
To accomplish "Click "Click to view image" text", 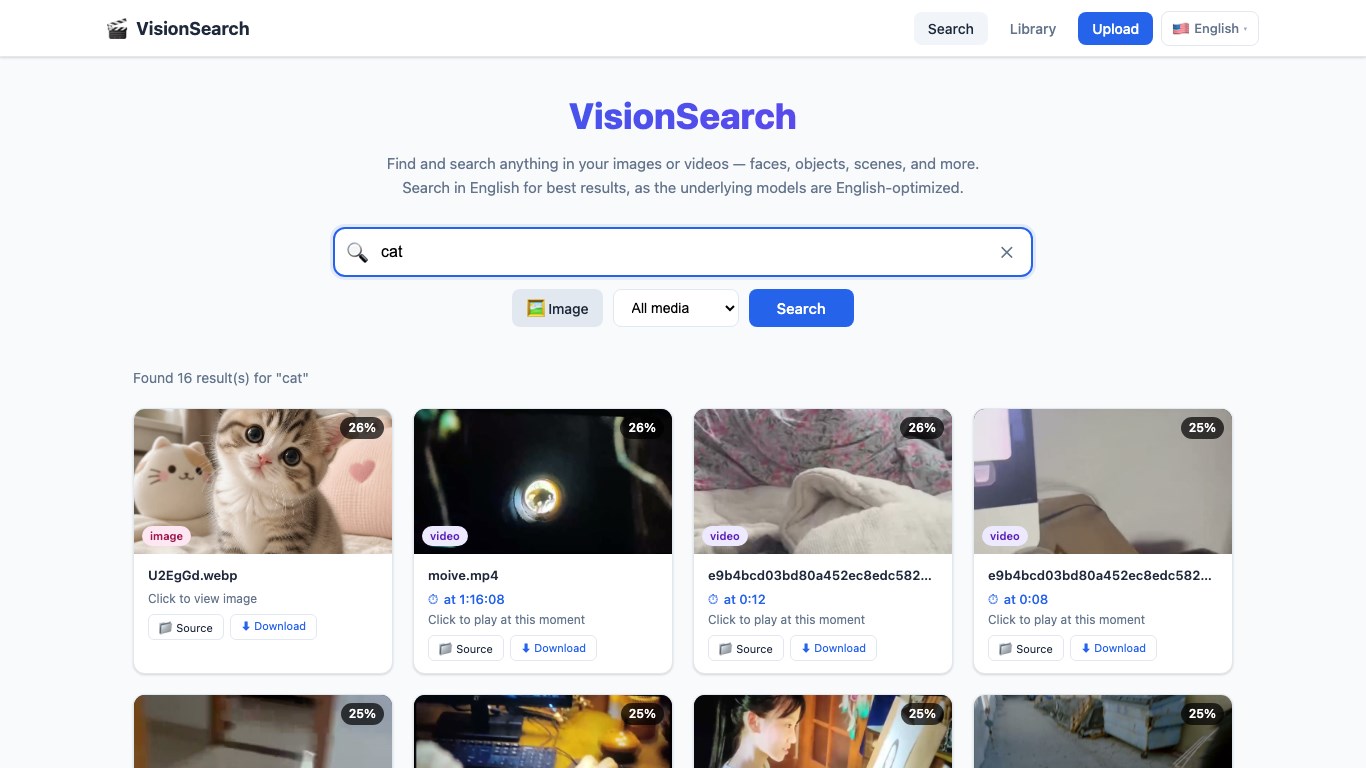I will tap(203, 598).
